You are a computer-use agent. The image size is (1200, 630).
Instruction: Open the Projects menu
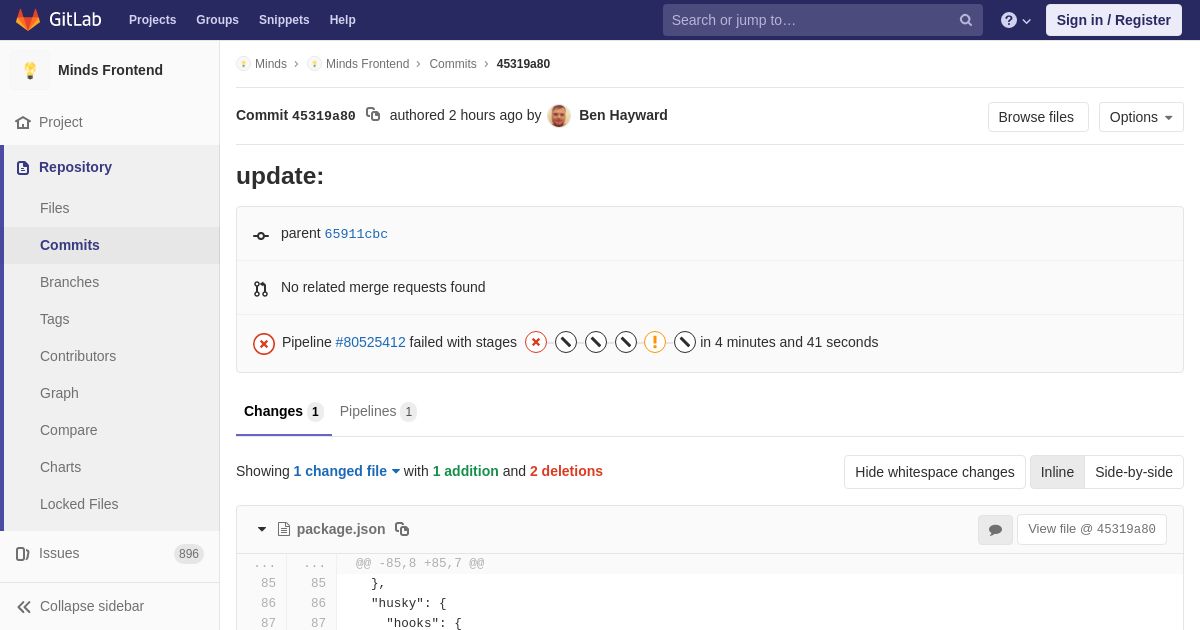[x=152, y=20]
